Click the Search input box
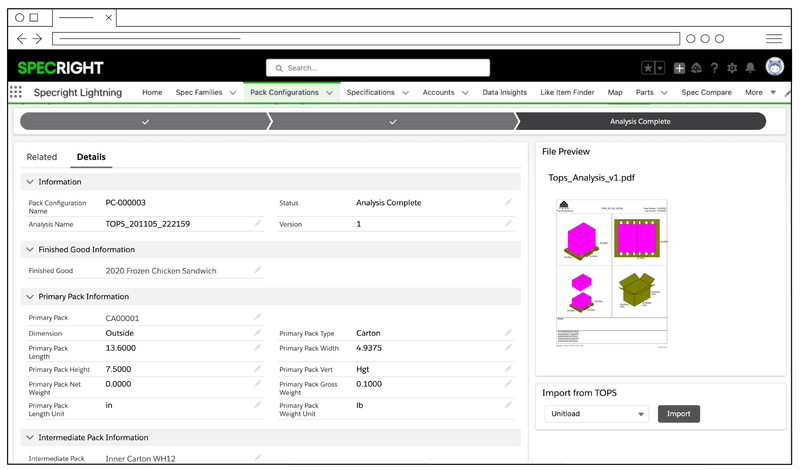Screen dimensions: 800x470 click(x=378, y=68)
